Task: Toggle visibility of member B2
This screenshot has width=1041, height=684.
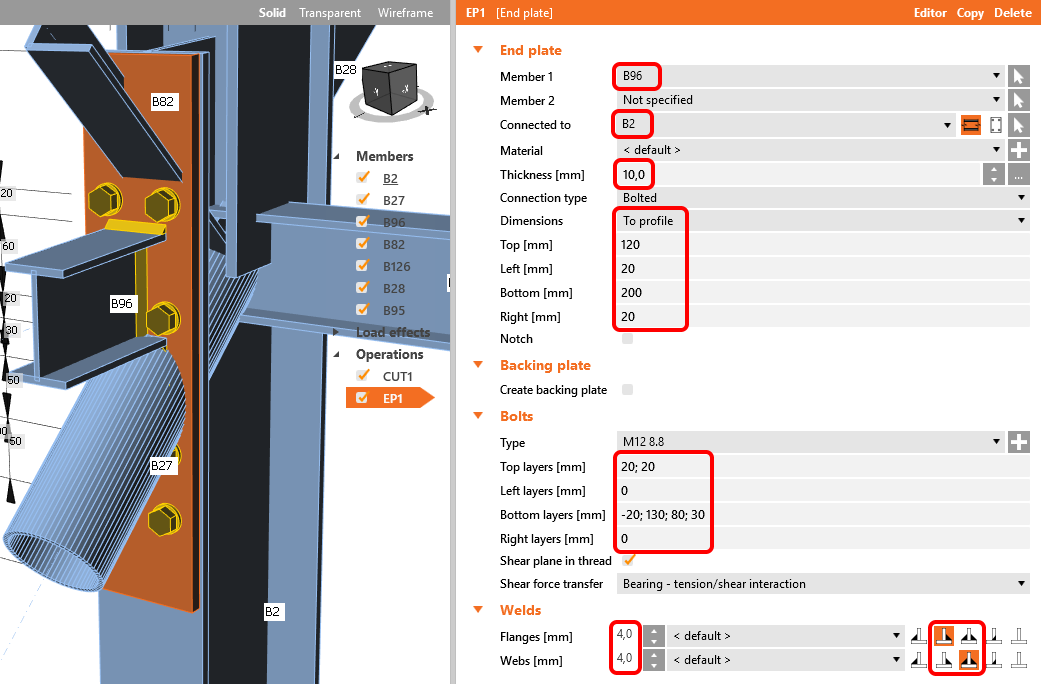Action: (x=362, y=177)
